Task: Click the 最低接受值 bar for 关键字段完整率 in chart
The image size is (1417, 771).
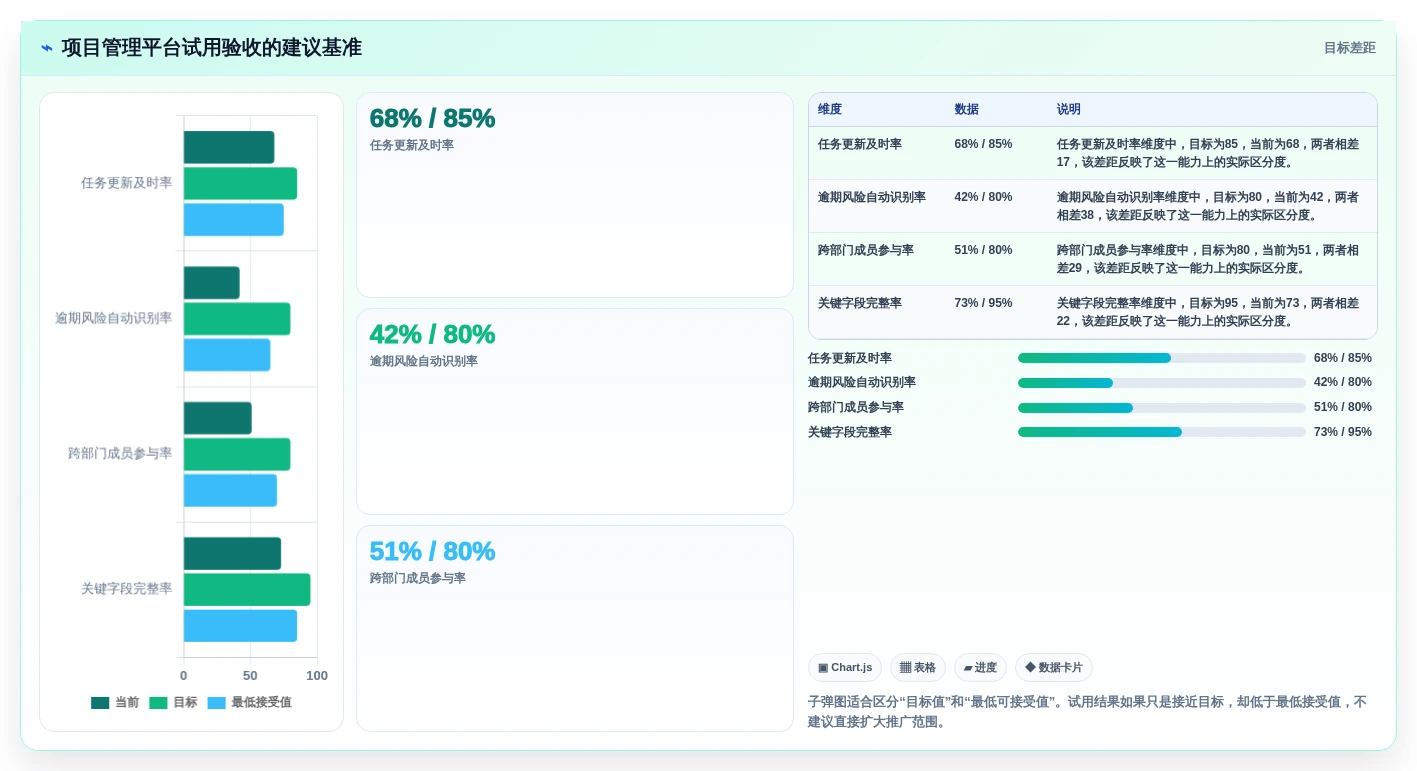Action: (x=240, y=626)
